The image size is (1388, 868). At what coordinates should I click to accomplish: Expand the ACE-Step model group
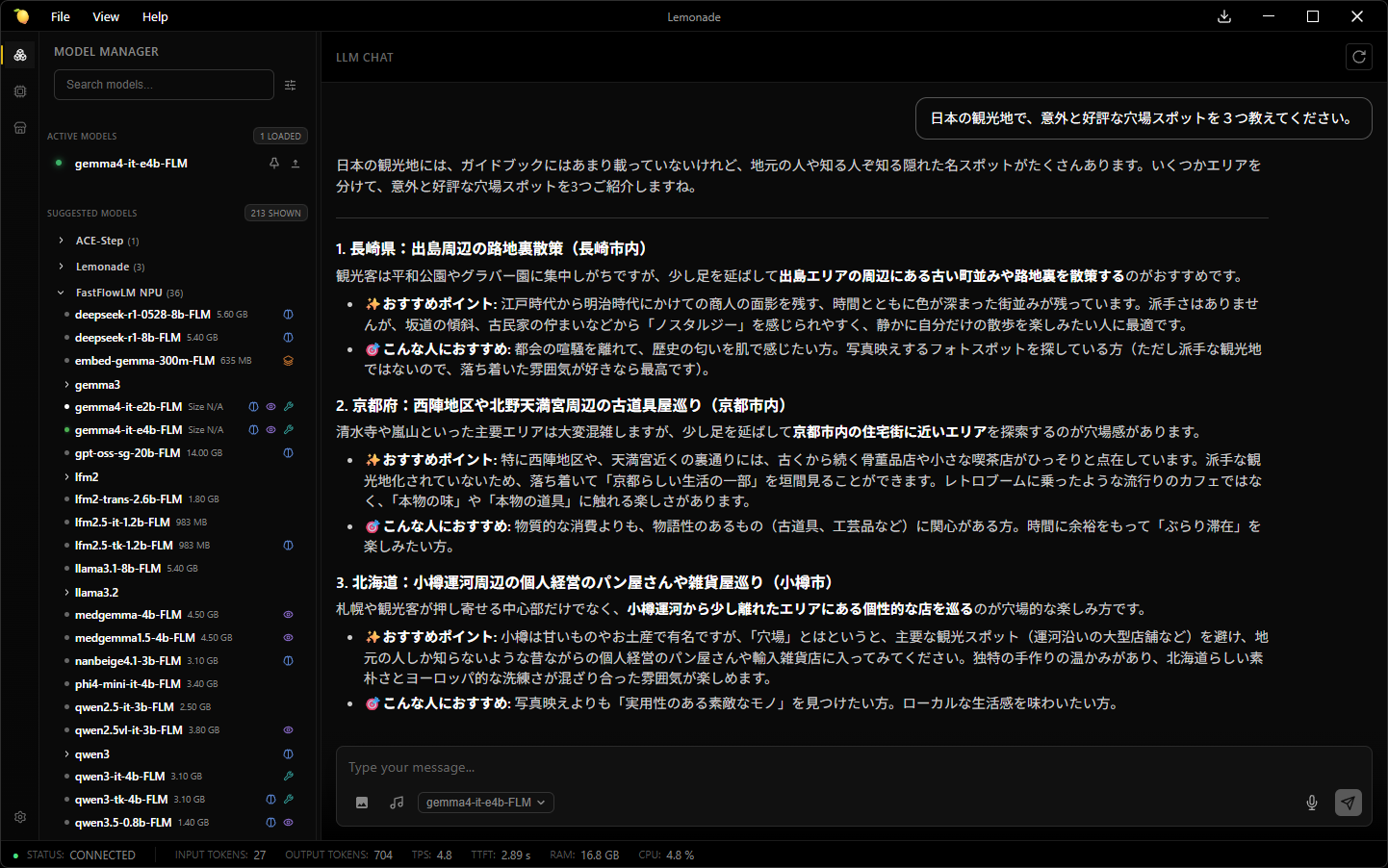[x=61, y=241]
